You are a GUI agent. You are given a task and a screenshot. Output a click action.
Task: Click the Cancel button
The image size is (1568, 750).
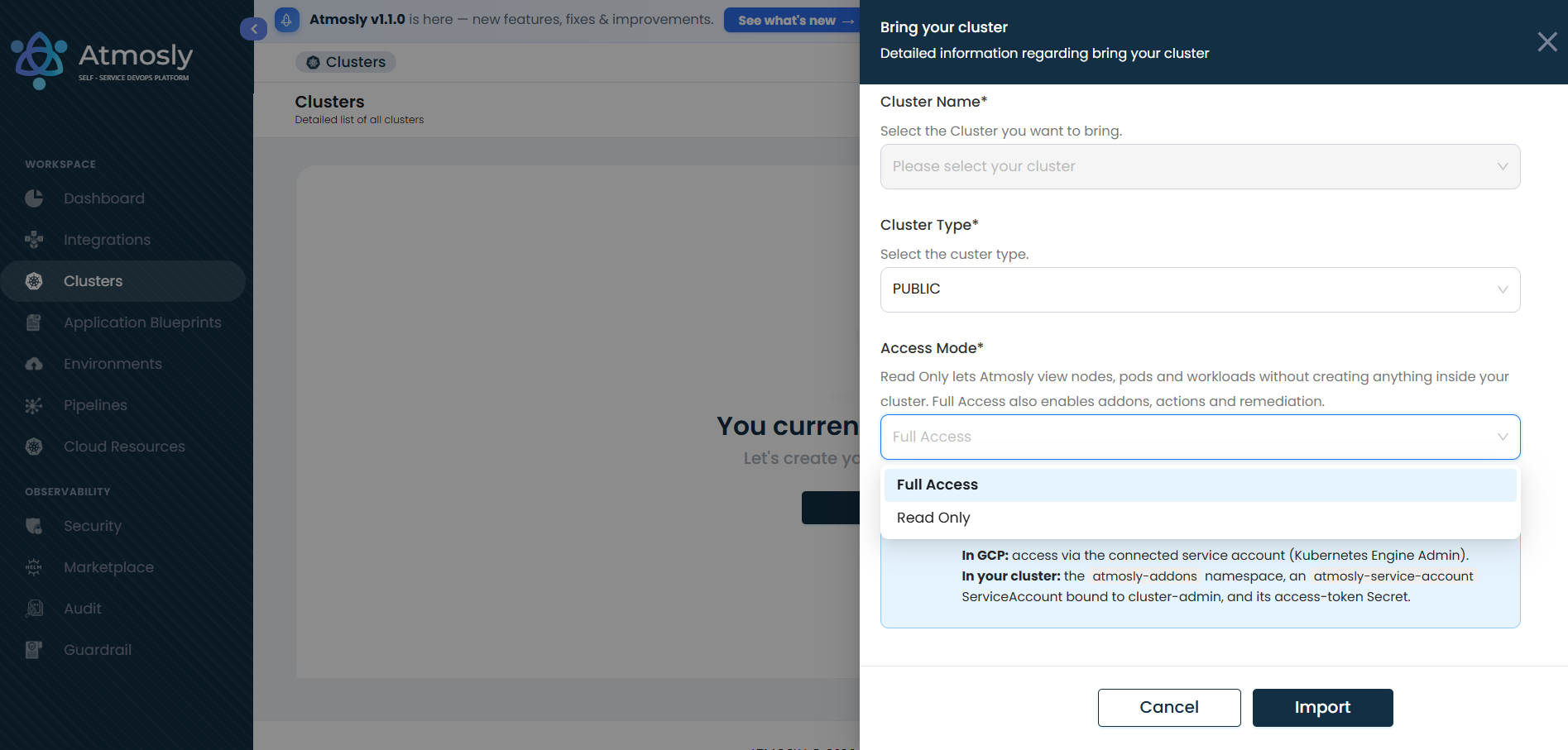coord(1169,708)
